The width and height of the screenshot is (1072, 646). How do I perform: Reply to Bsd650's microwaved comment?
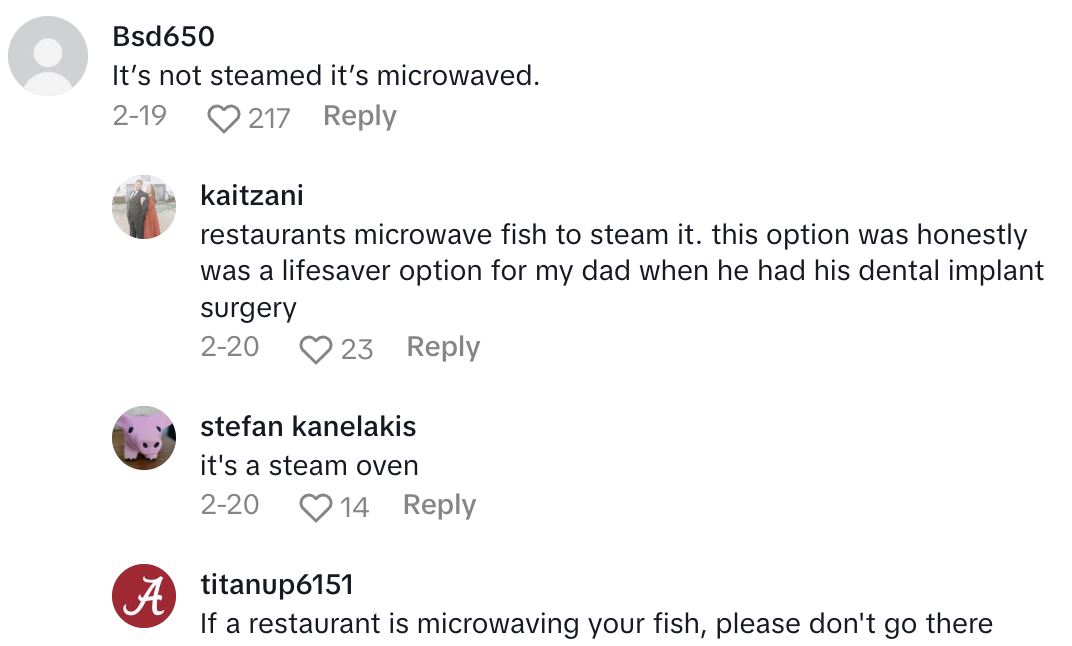360,117
